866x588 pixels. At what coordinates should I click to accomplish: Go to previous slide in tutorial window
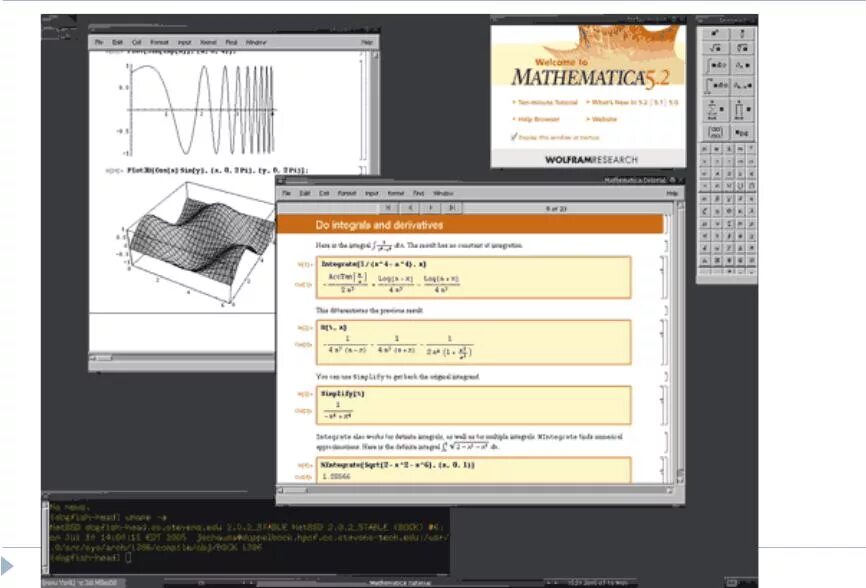(x=410, y=208)
